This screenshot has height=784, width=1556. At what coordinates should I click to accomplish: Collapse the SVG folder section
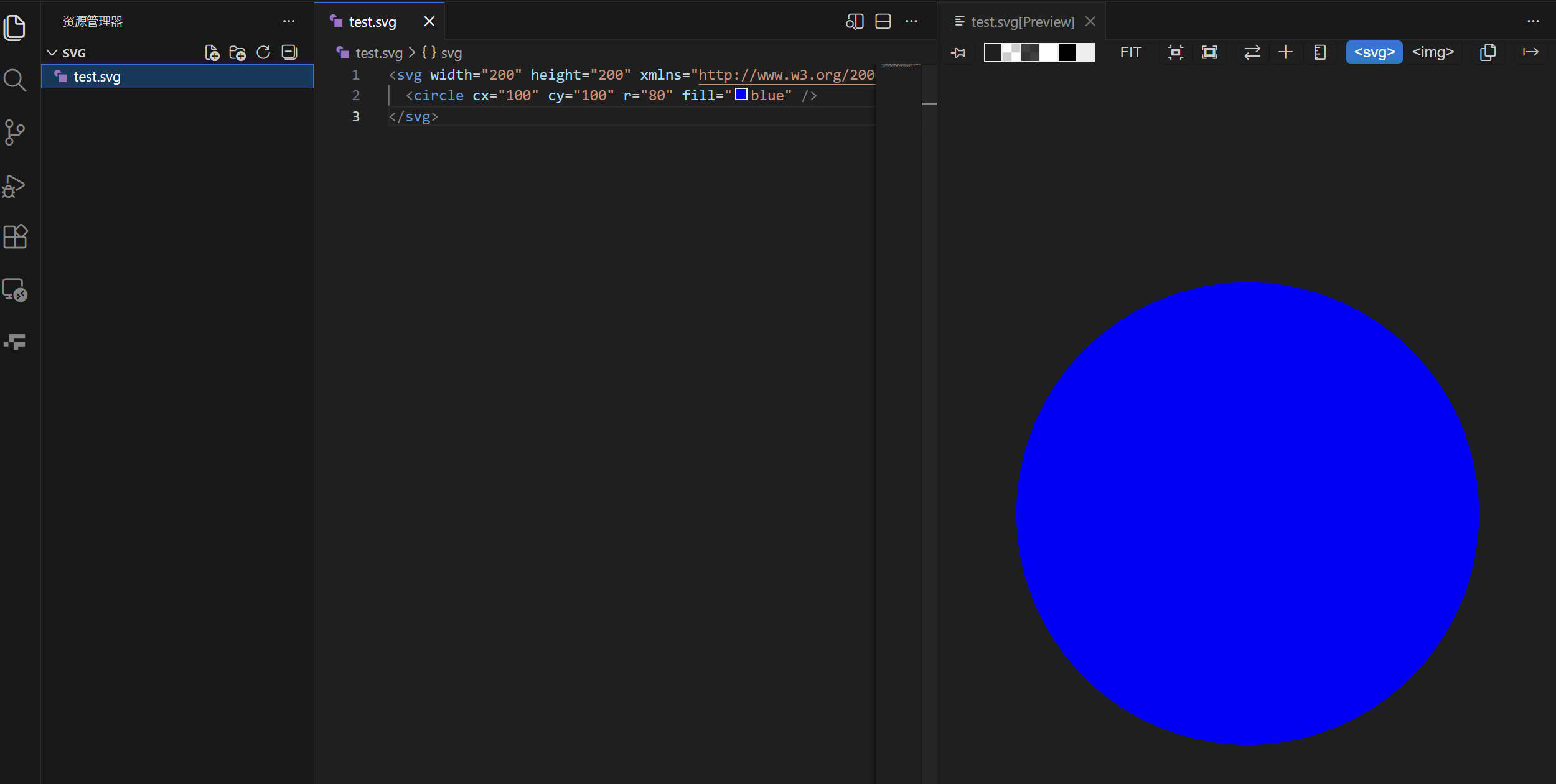click(52, 53)
